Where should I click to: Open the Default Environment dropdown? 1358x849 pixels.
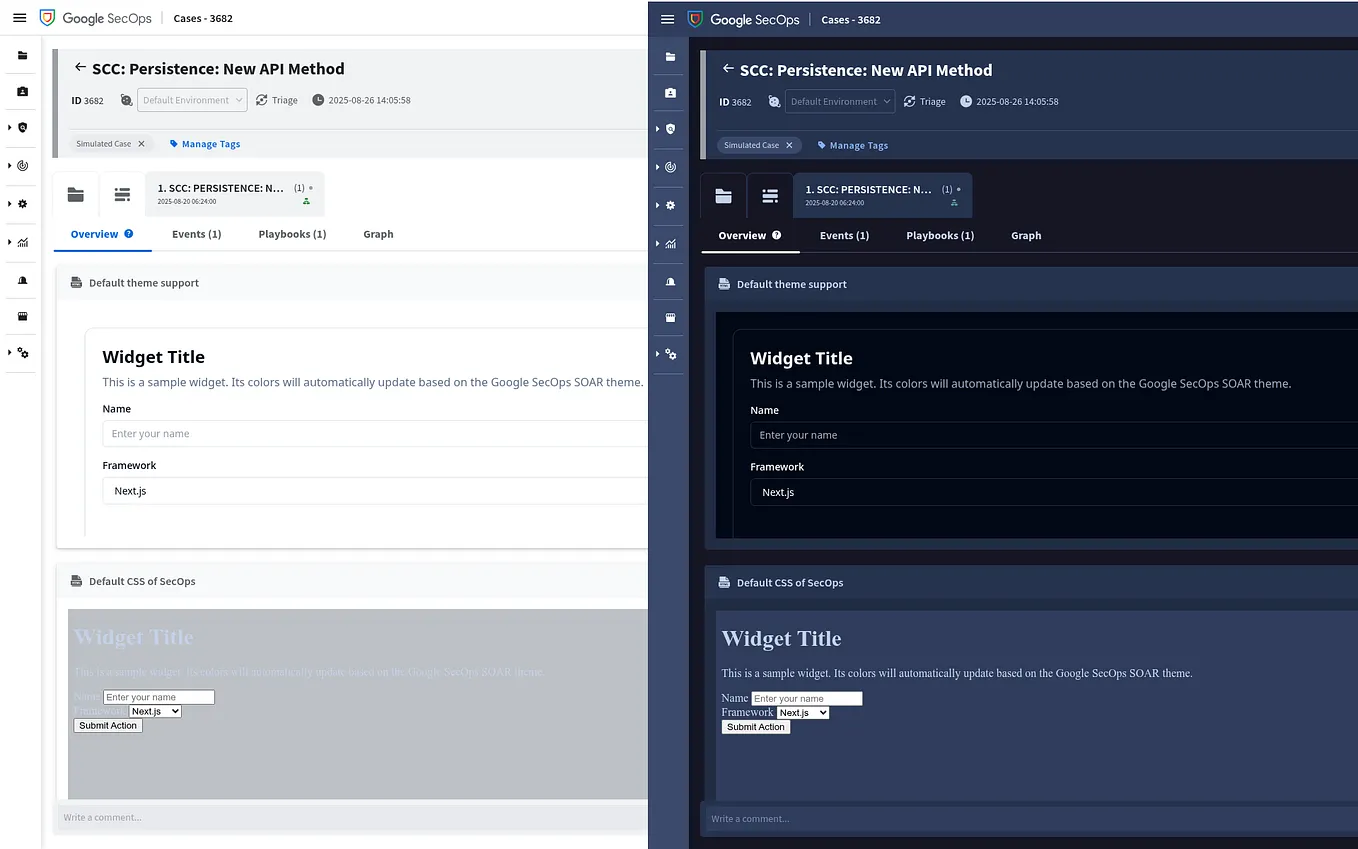click(192, 100)
